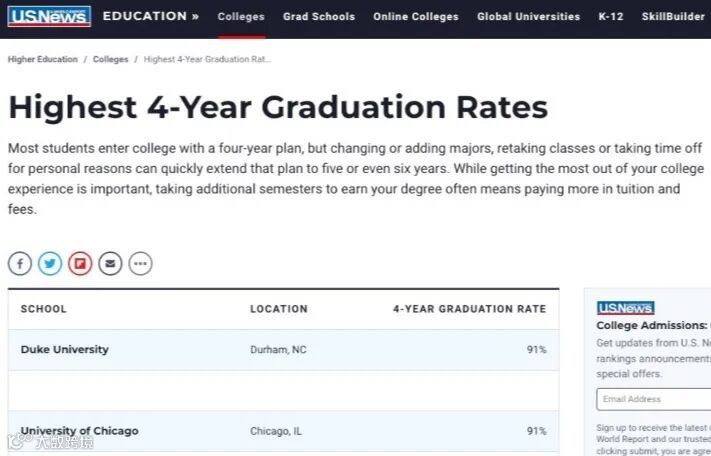The image size is (711, 456).
Task: Open the University of Chicago link
Action: point(80,431)
